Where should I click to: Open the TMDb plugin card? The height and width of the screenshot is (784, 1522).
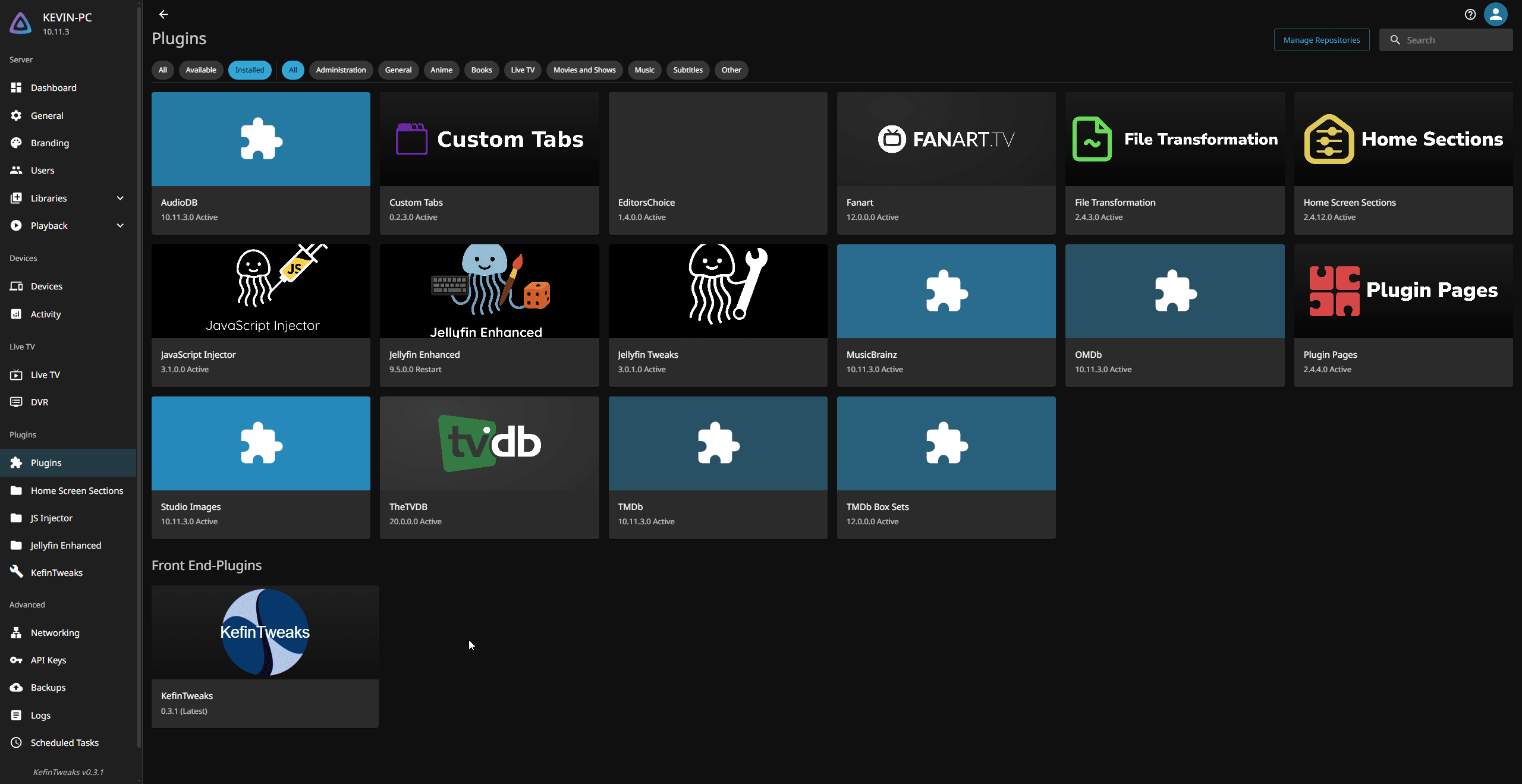pos(718,467)
